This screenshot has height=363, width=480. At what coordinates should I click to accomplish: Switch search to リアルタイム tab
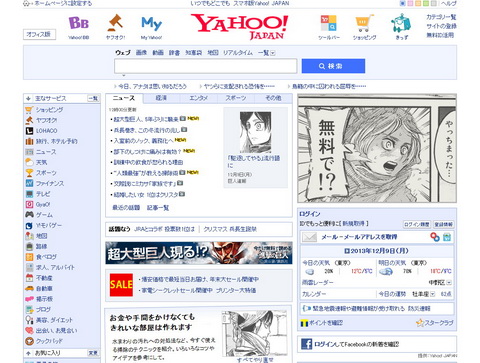click(238, 53)
